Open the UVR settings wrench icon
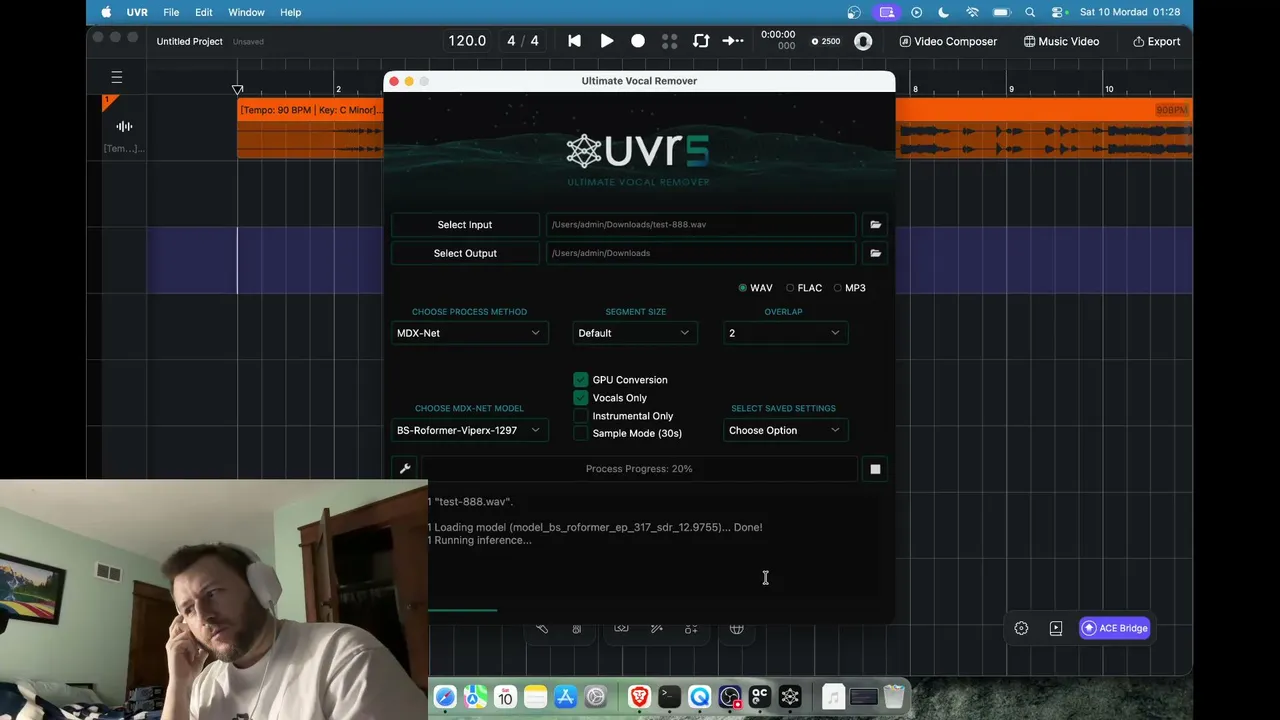1280x720 pixels. point(405,468)
